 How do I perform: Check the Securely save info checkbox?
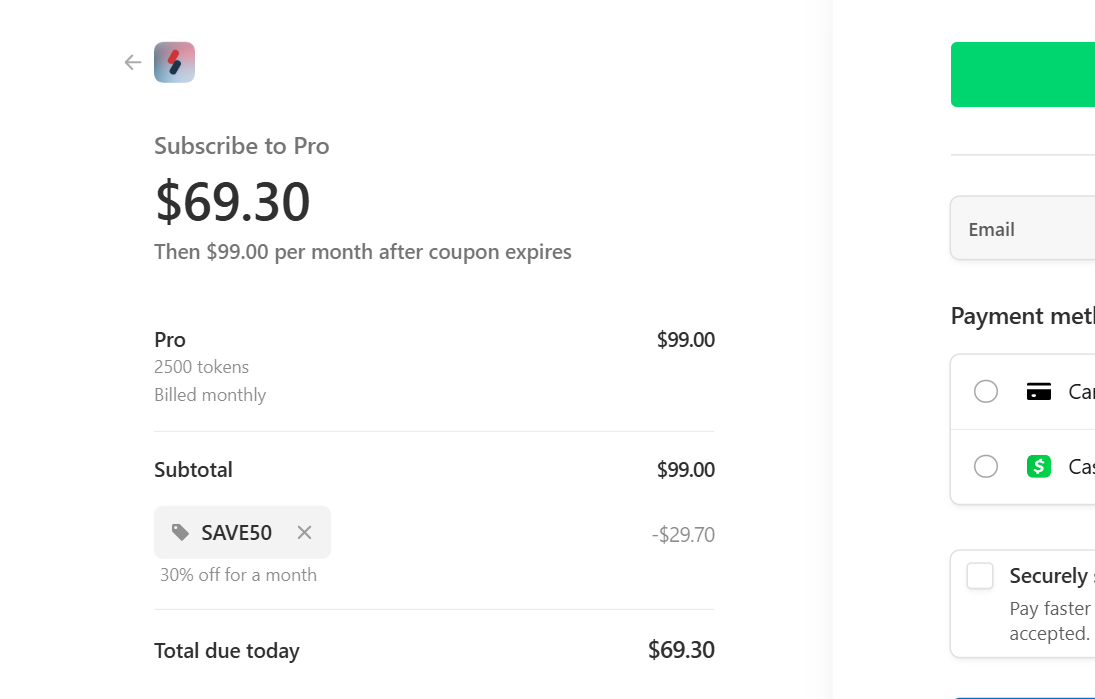click(980, 576)
